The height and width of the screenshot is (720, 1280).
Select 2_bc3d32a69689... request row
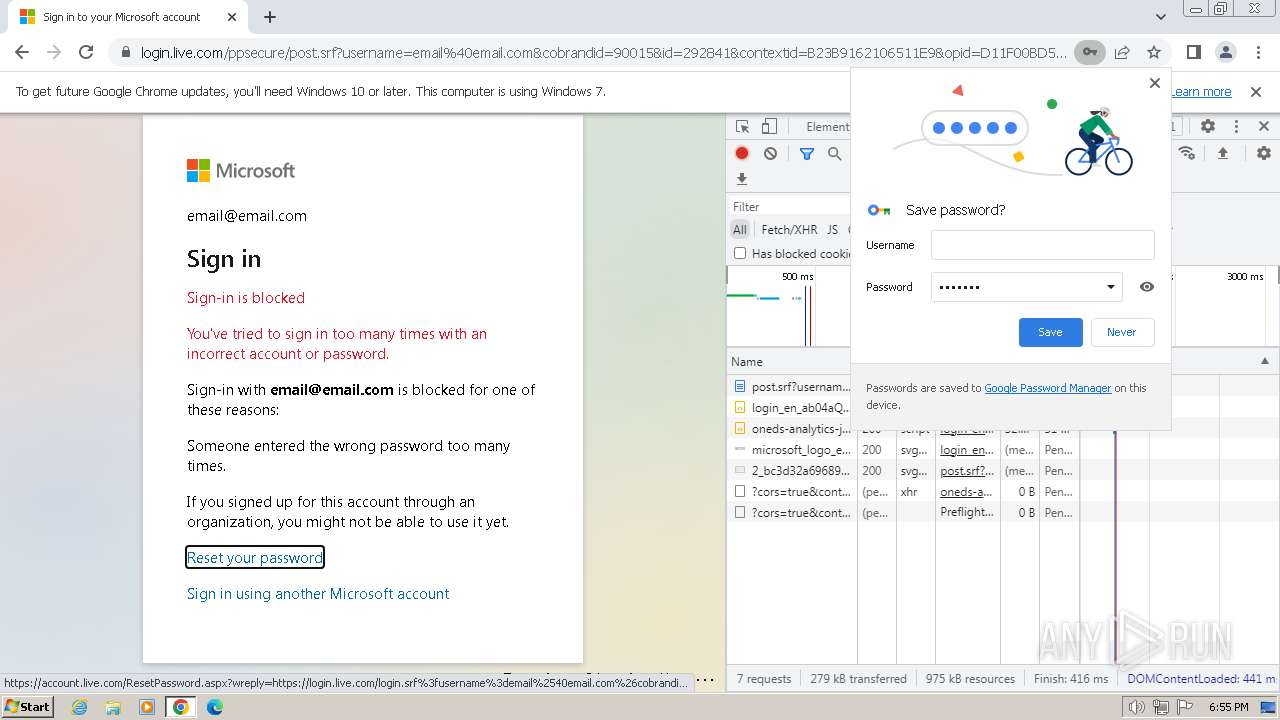pos(791,470)
